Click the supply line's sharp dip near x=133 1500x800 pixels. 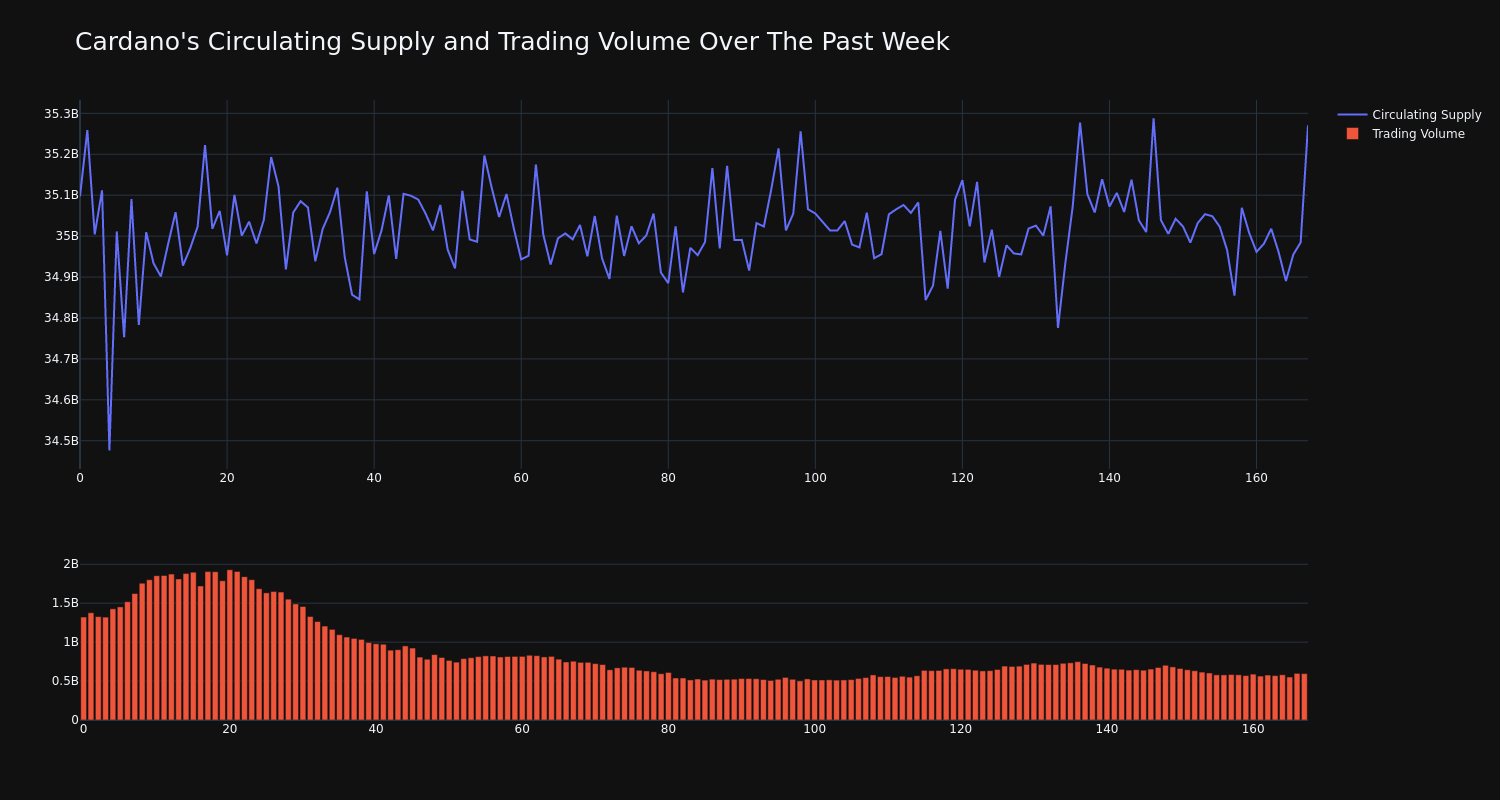[x=1058, y=326]
